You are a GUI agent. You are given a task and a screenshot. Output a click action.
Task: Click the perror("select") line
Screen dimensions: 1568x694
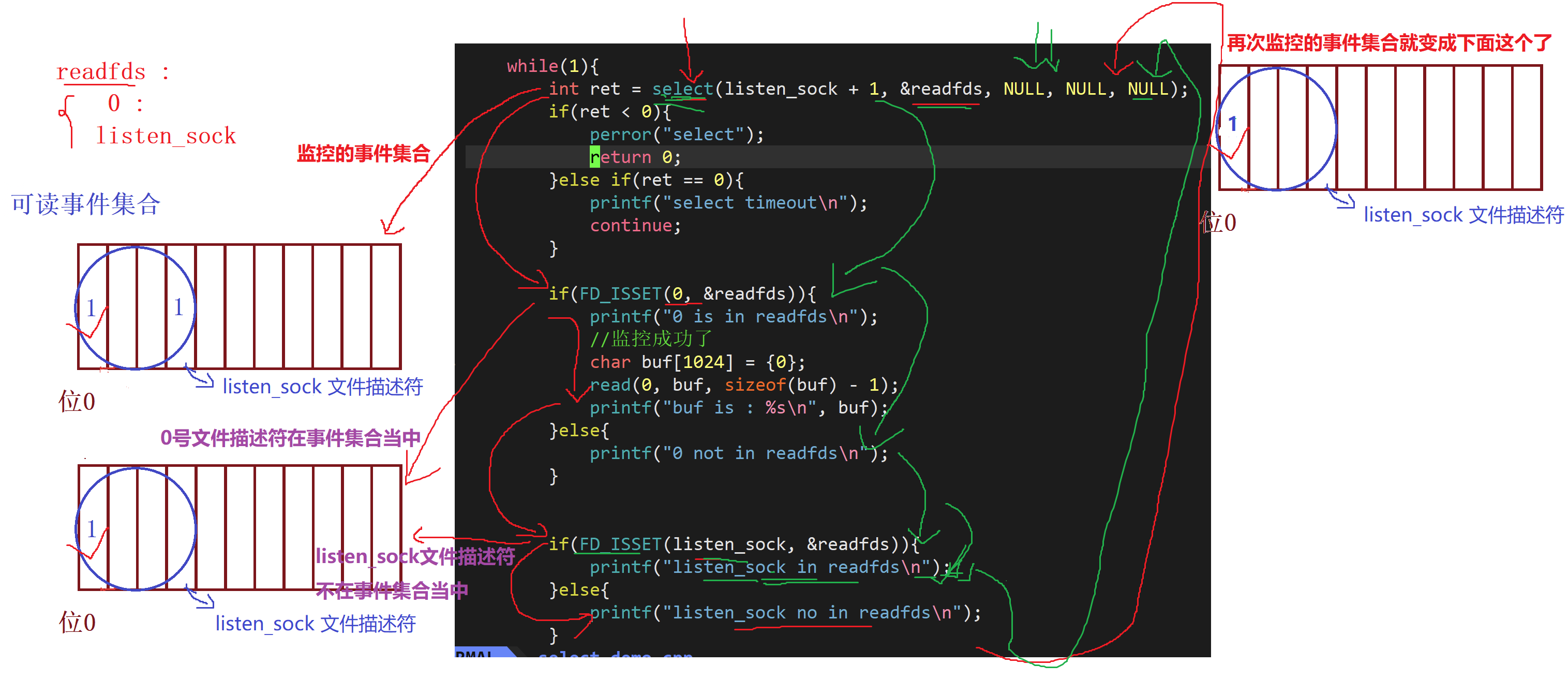tap(676, 134)
